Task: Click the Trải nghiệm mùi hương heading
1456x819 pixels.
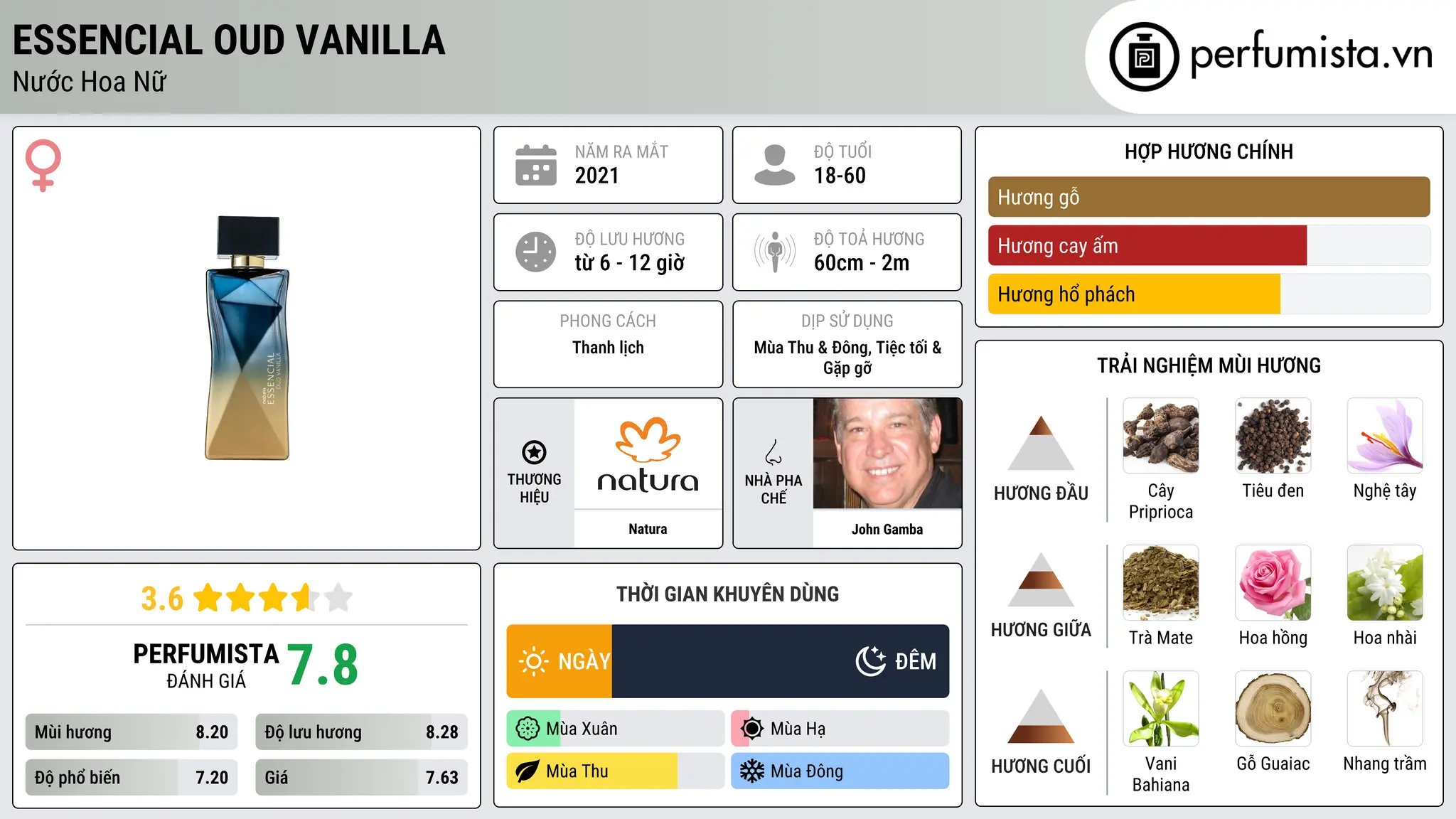Action: tap(1209, 365)
